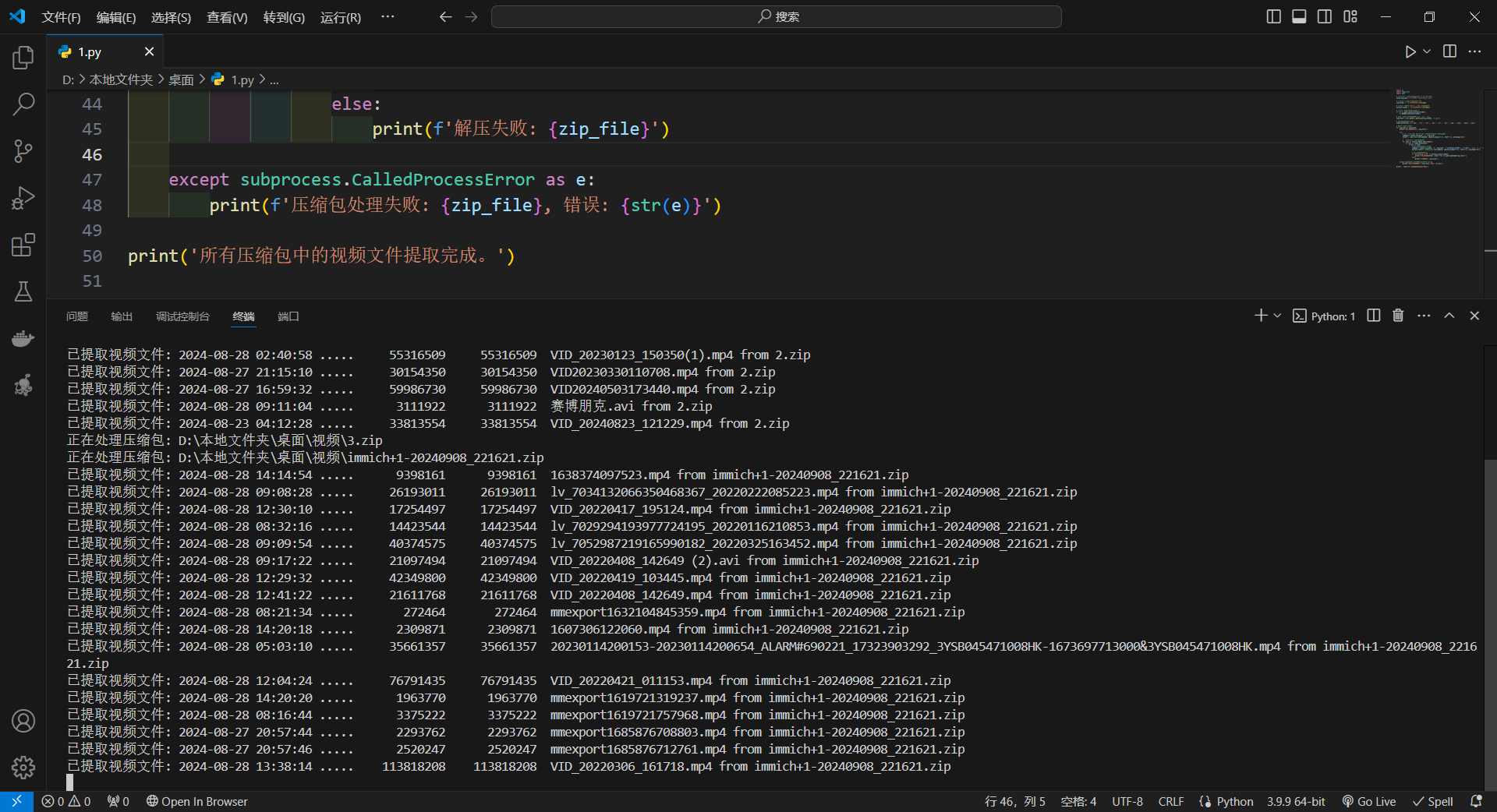1497x812 pixels.
Task: Toggle the primary side bar visibility
Action: point(1274,16)
